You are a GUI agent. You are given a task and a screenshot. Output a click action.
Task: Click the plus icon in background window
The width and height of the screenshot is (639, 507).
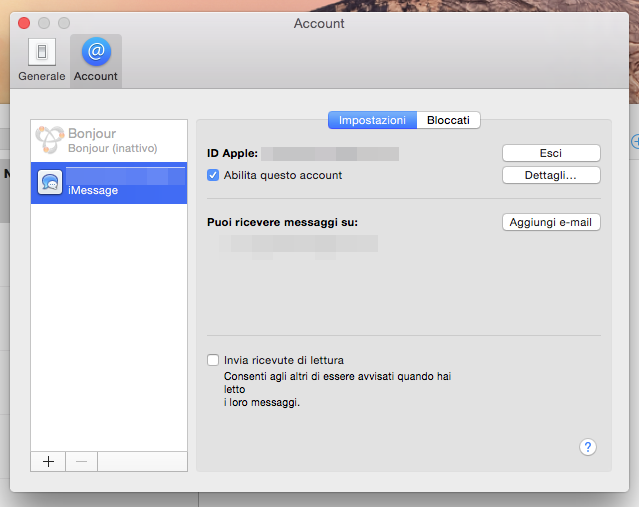tap(635, 141)
